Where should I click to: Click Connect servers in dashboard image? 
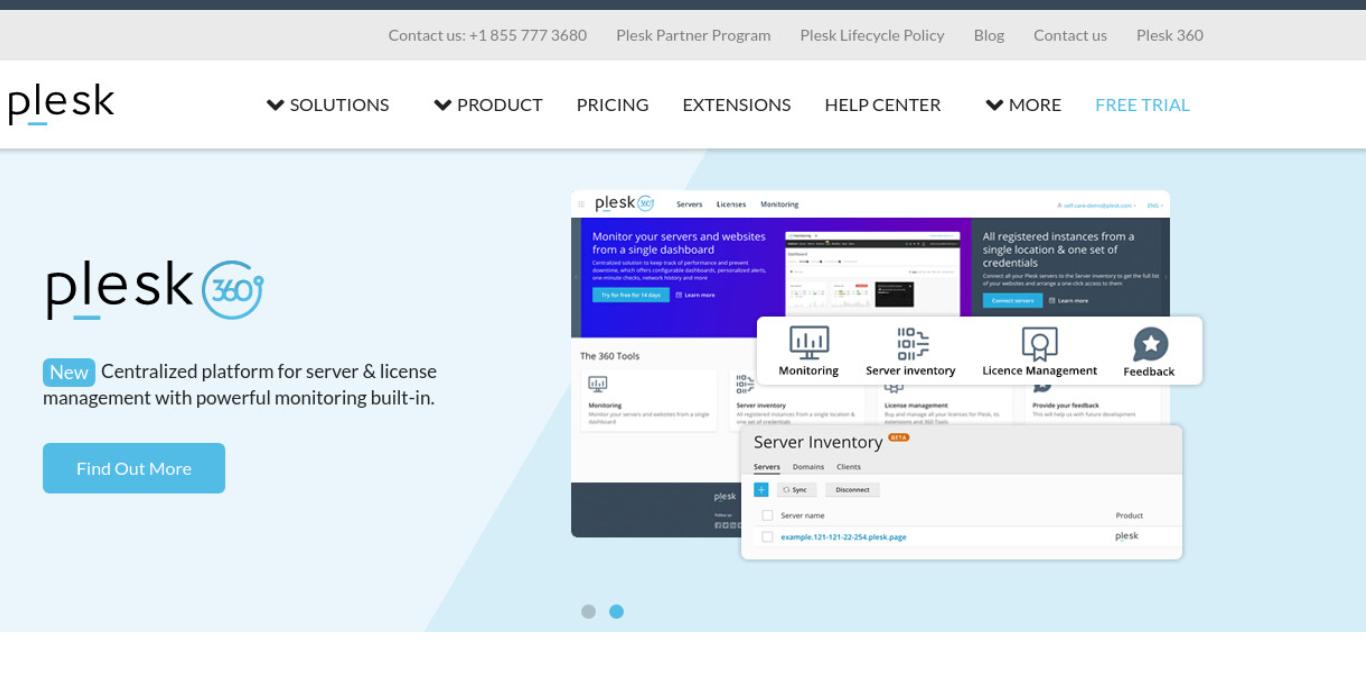click(1011, 300)
